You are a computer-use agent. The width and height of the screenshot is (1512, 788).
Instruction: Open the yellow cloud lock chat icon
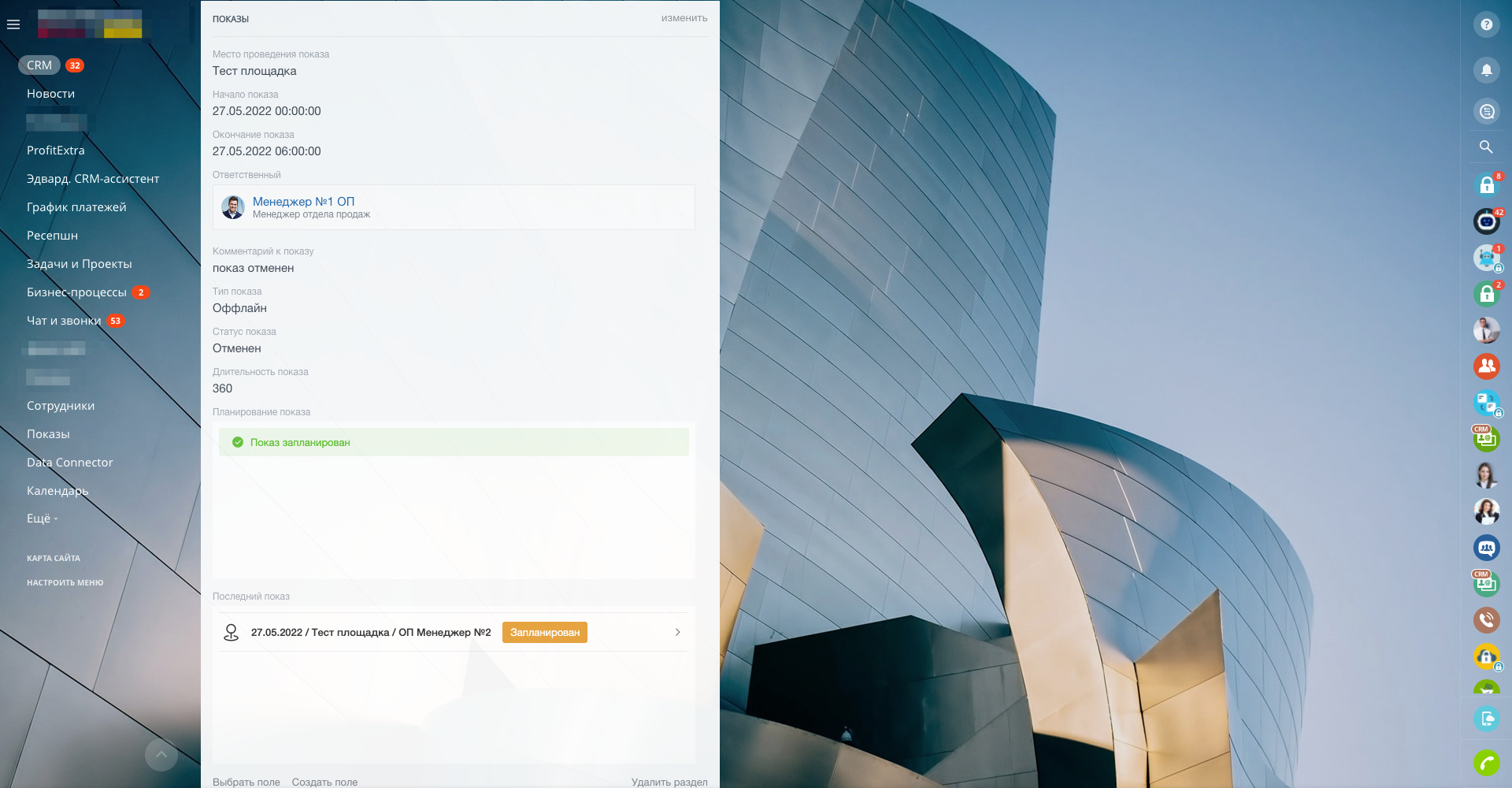click(1486, 656)
